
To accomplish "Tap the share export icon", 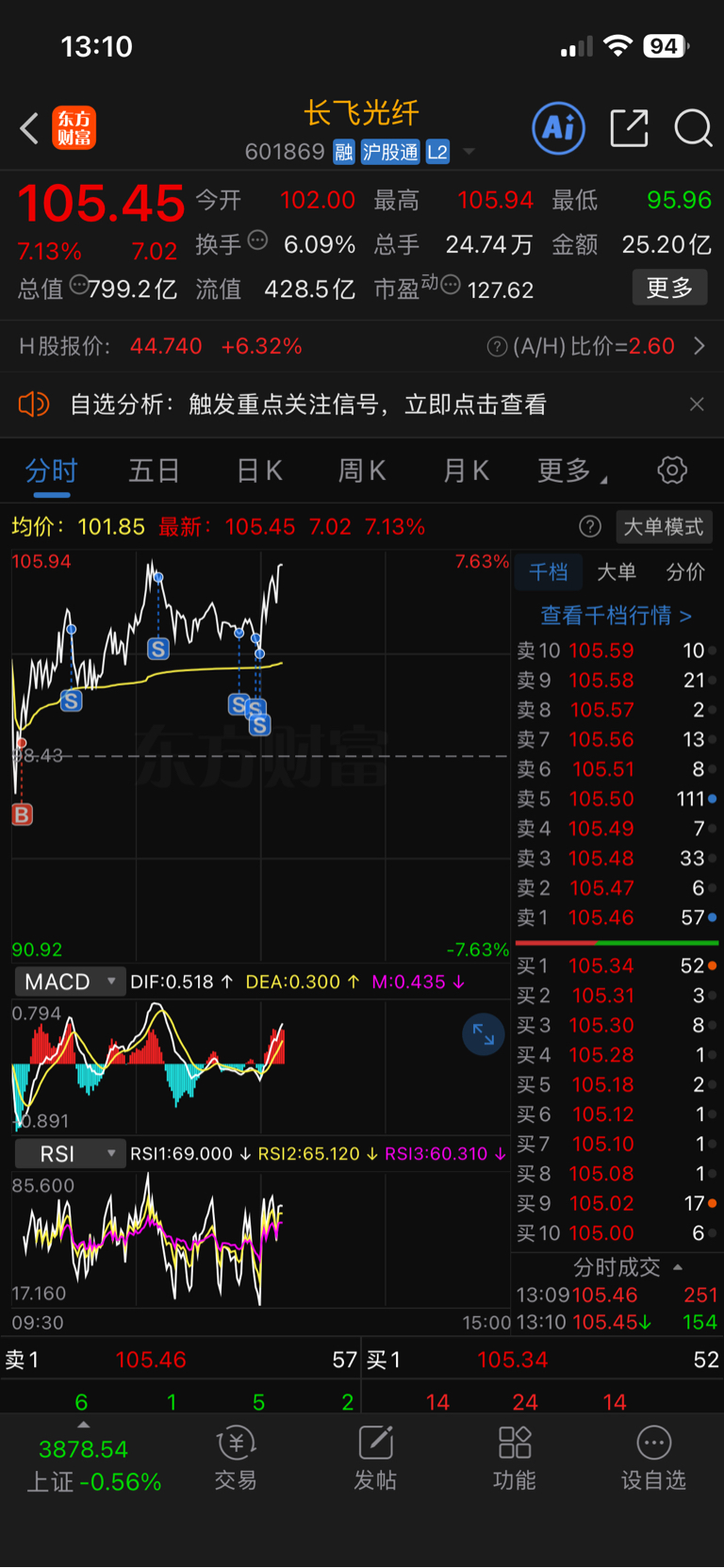I will [x=629, y=128].
